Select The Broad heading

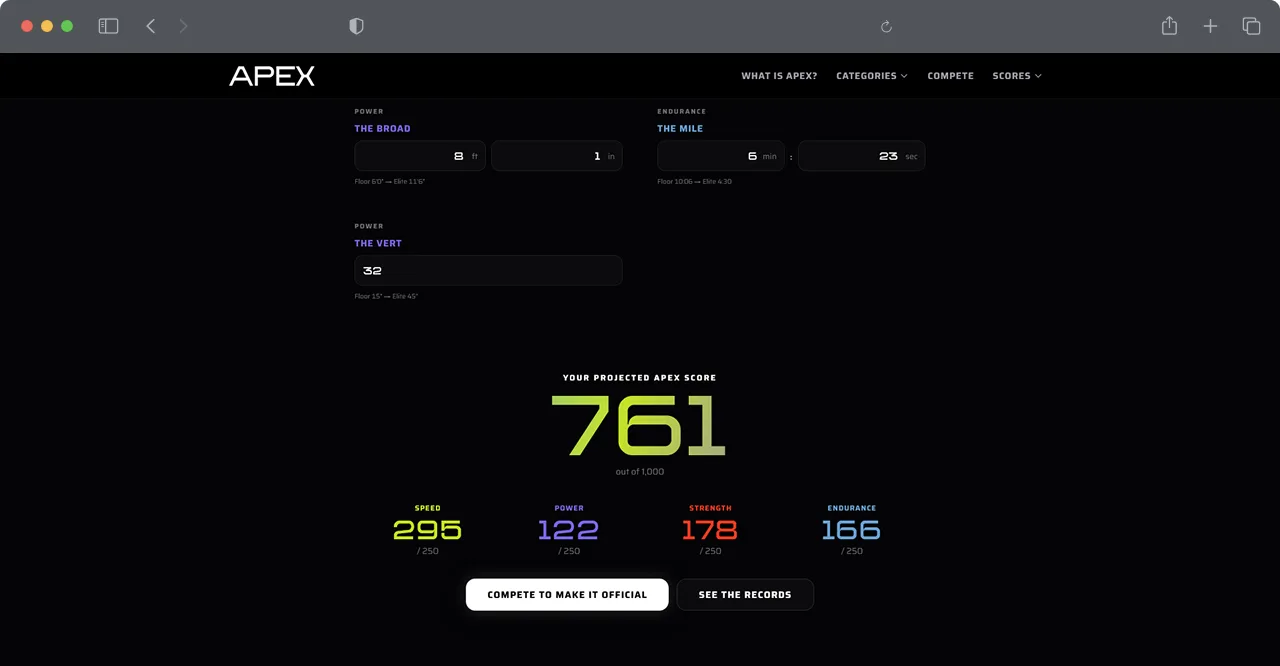pos(382,129)
